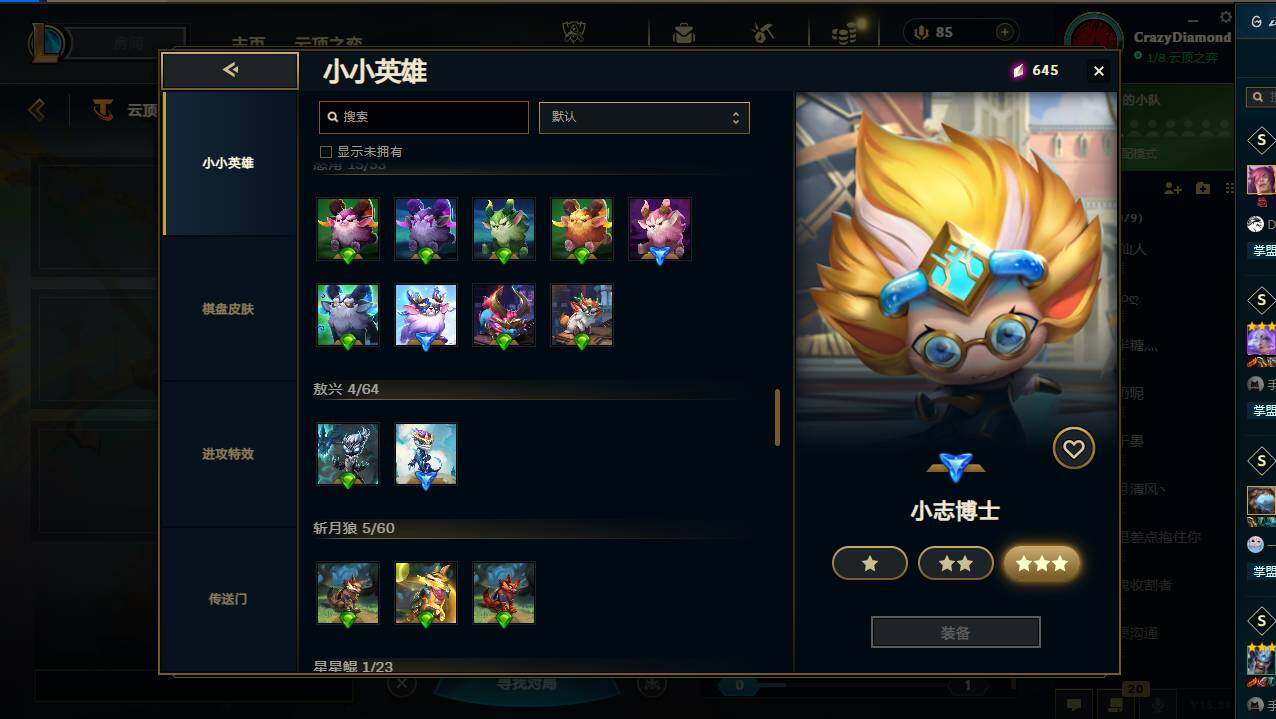Viewport: 1276px width, 719px height.
Task: Select the one-star tier button
Action: click(x=870, y=563)
